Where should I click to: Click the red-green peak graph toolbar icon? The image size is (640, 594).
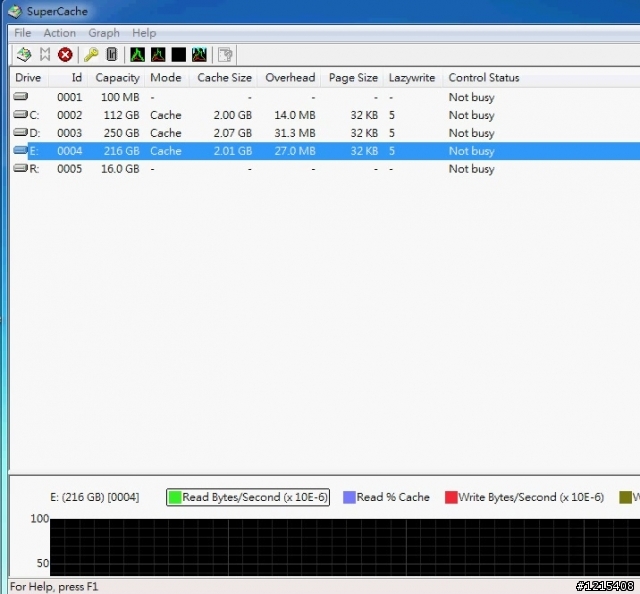click(x=158, y=55)
